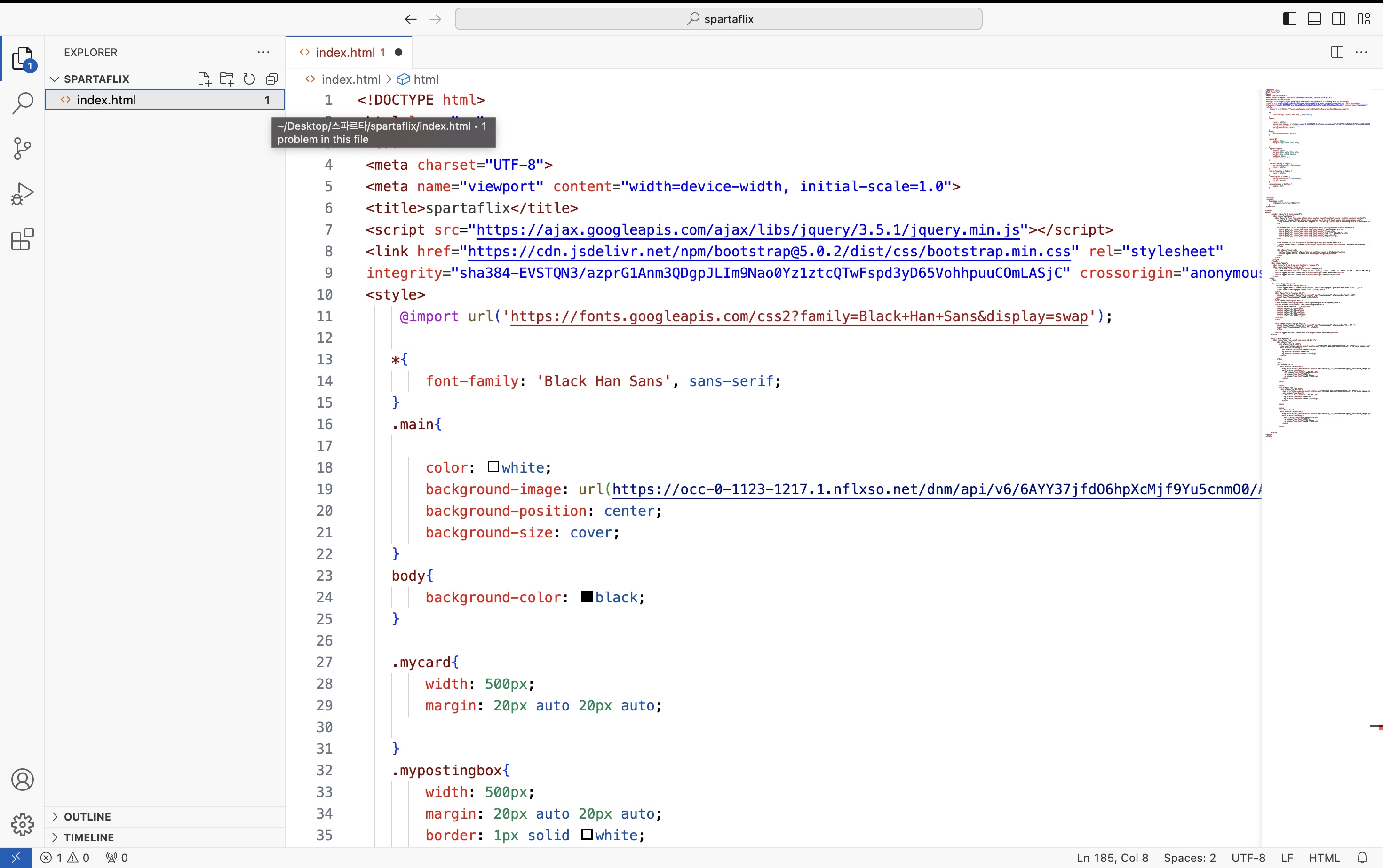Click the spartaflix command center search

pos(718,19)
